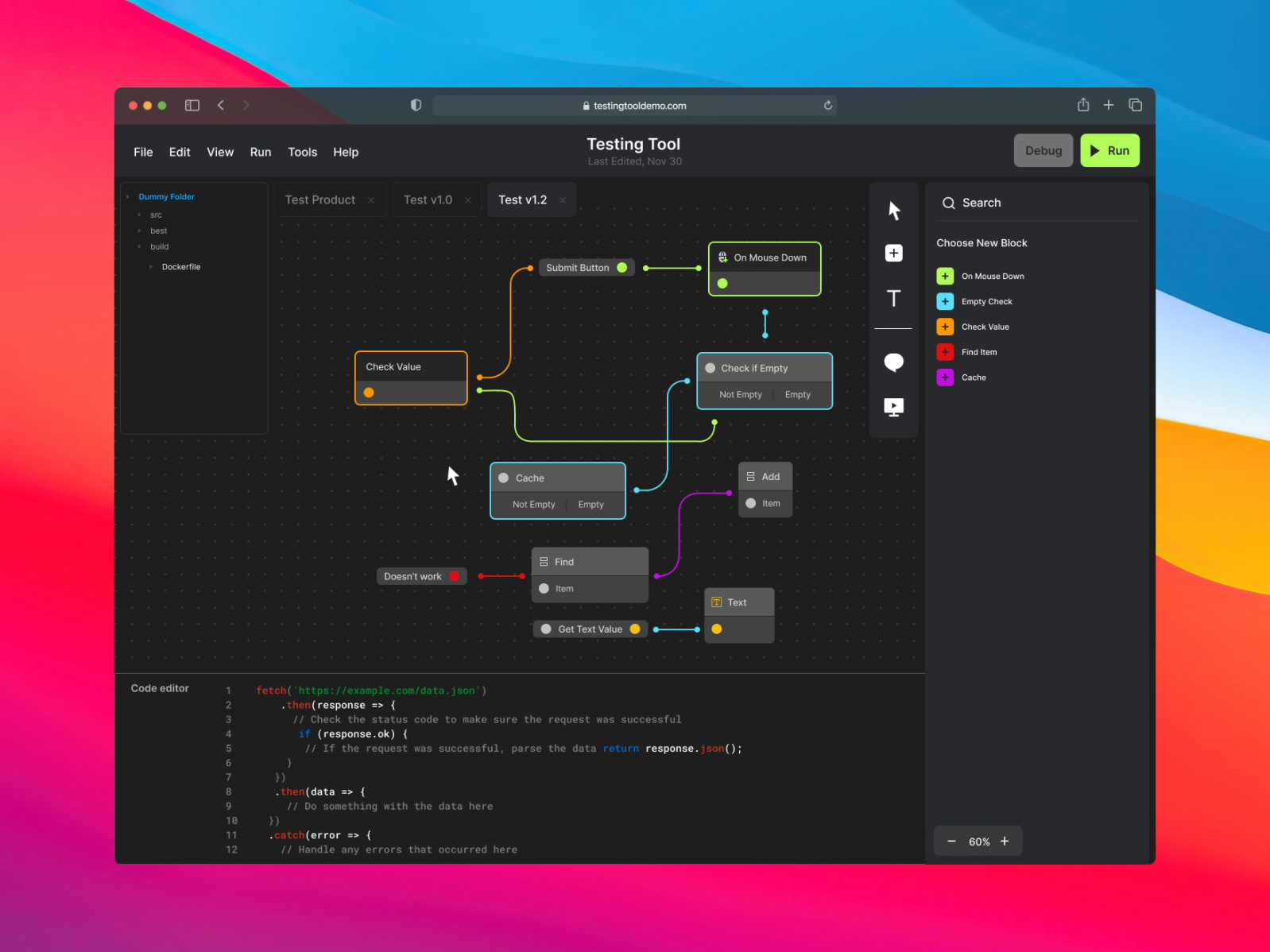Image resolution: width=1270 pixels, height=952 pixels.
Task: Click the green On Mouse Down plus icon
Action: (x=945, y=276)
